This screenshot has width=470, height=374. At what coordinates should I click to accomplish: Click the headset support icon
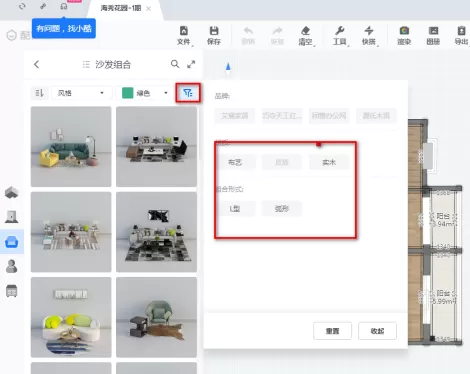coord(64,6)
